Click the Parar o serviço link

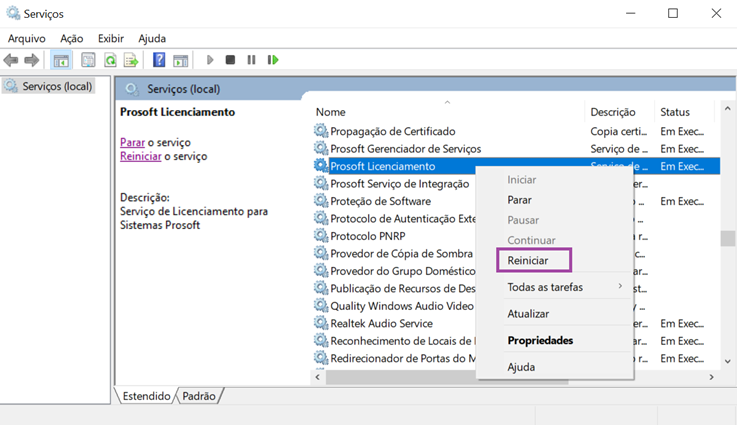pos(133,142)
